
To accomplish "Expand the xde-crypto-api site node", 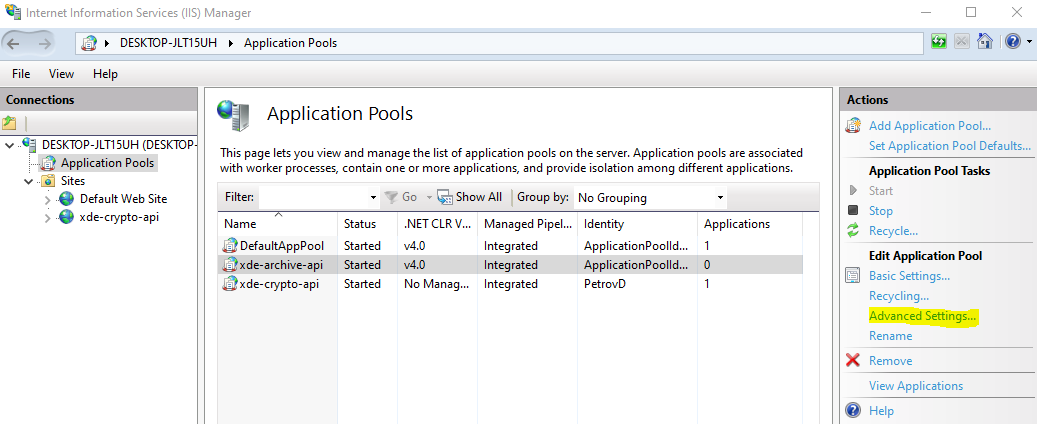I will pyautogui.click(x=47, y=218).
